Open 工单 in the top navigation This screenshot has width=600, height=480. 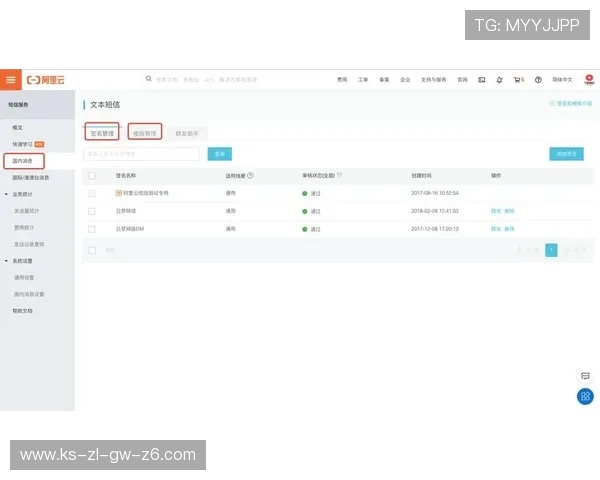point(363,80)
